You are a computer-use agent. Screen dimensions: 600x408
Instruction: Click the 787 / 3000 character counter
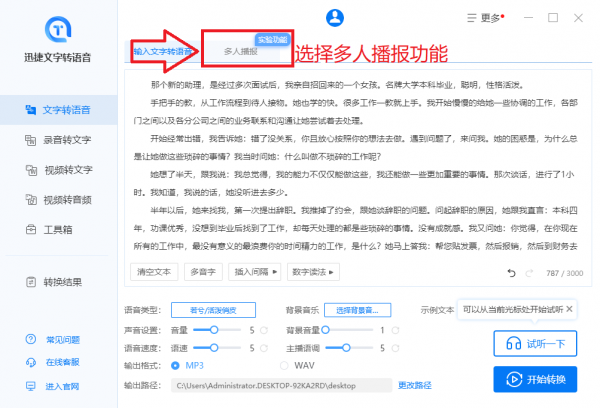[x=564, y=273]
